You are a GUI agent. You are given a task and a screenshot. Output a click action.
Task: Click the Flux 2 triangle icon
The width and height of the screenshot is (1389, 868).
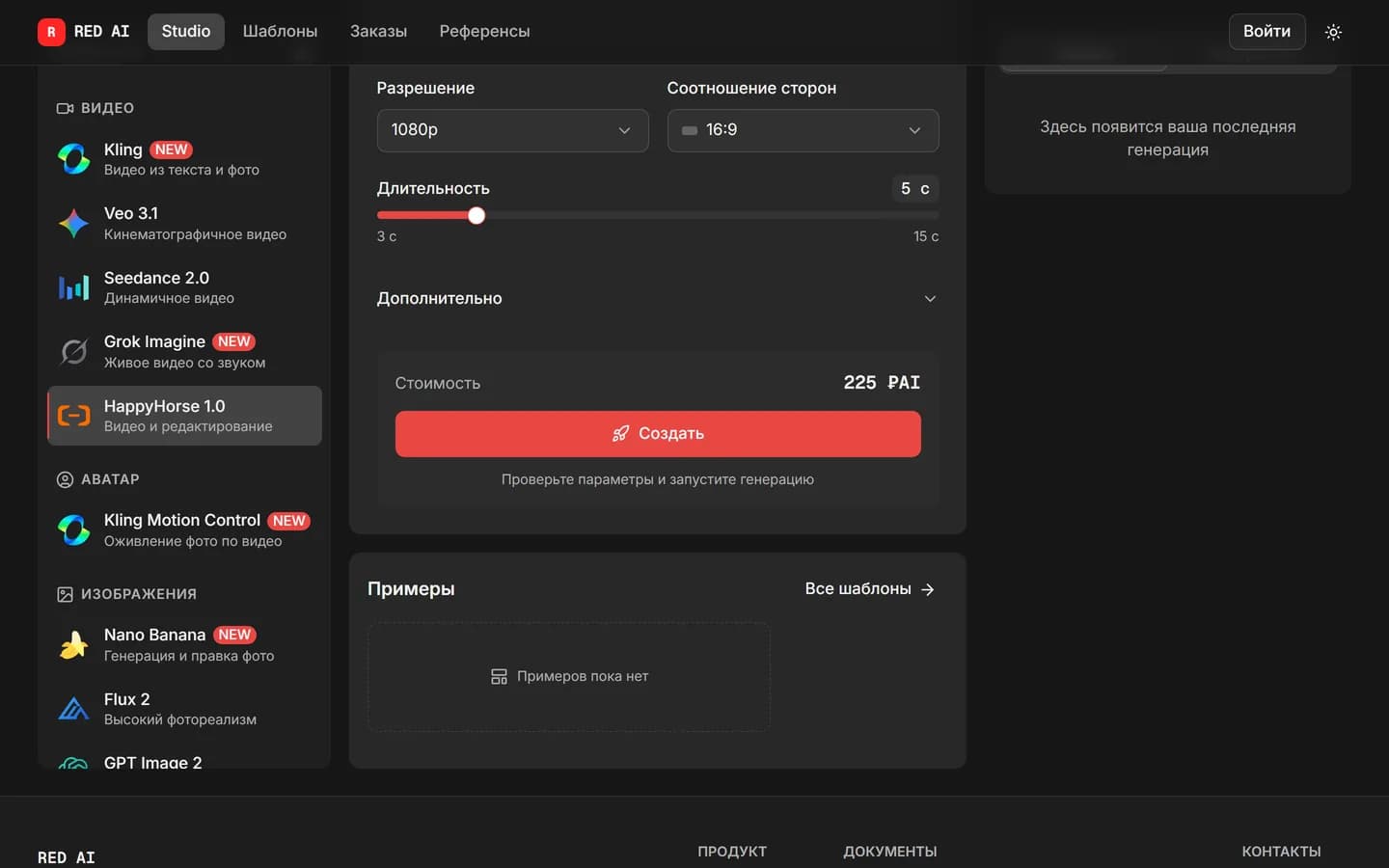point(73,709)
